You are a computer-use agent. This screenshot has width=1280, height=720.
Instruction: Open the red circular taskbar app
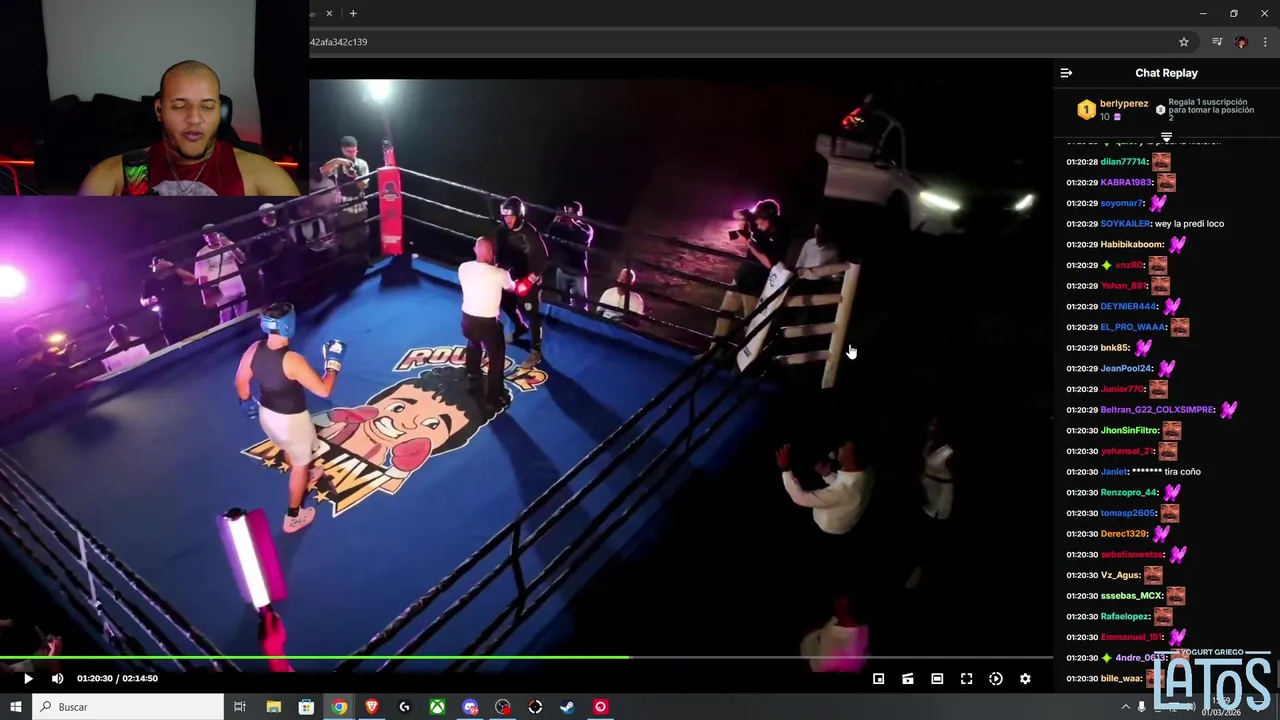coord(600,707)
